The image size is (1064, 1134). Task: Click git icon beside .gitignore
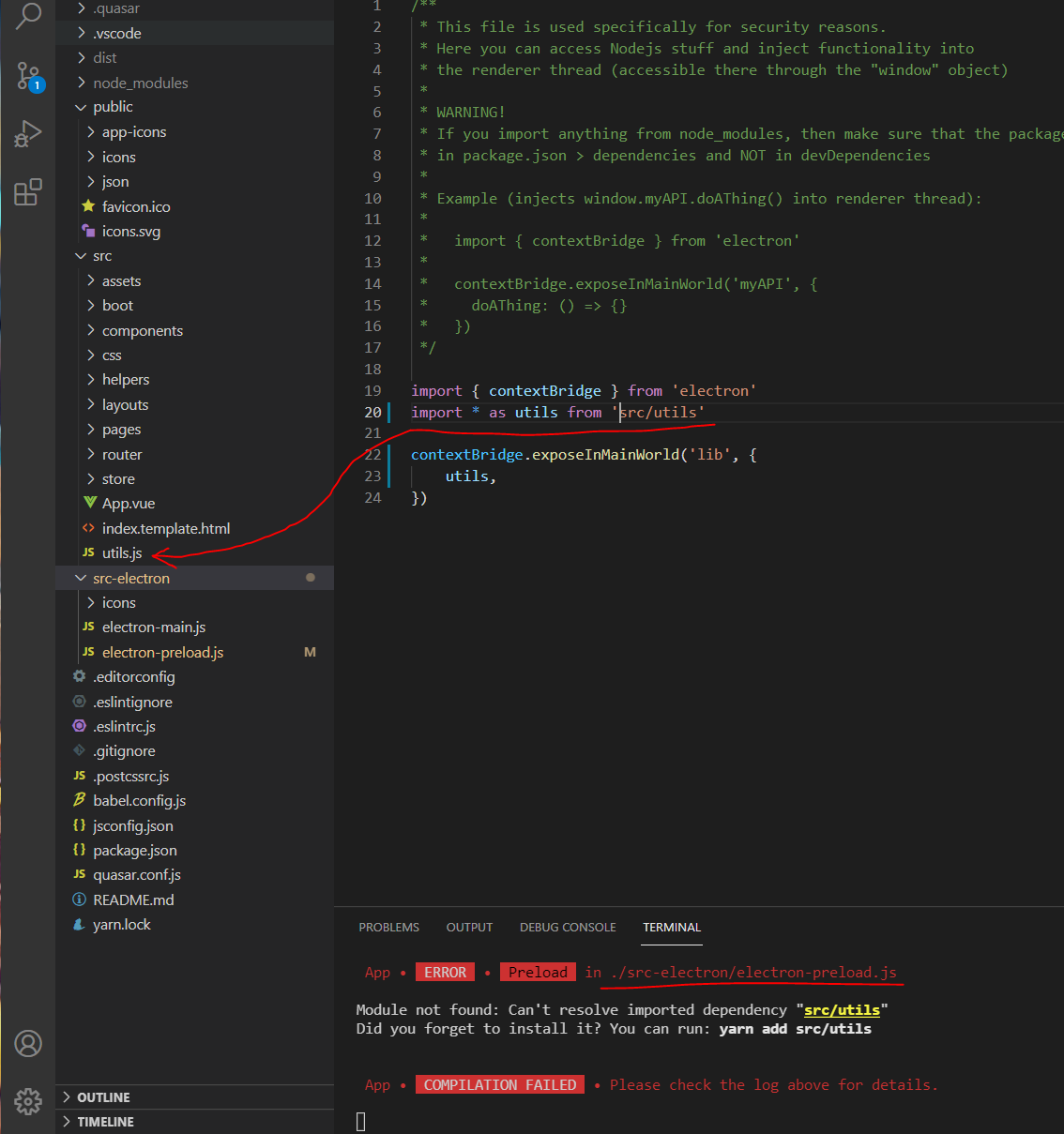(80, 750)
